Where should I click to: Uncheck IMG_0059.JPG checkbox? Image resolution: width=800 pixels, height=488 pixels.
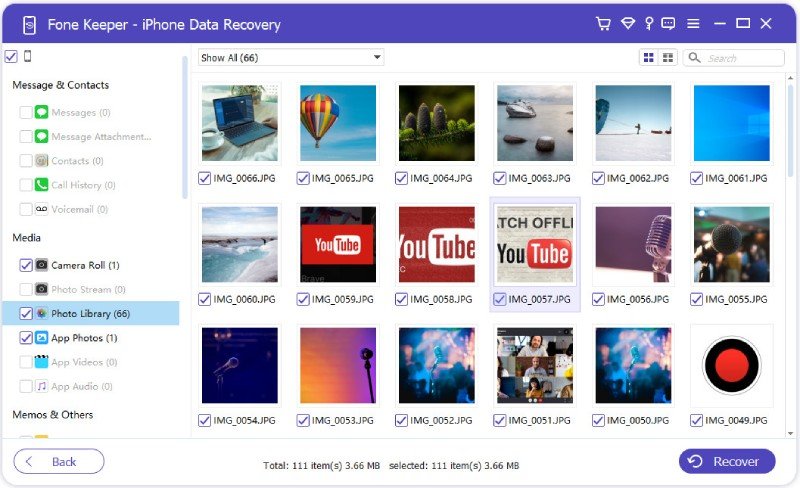pyautogui.click(x=303, y=299)
